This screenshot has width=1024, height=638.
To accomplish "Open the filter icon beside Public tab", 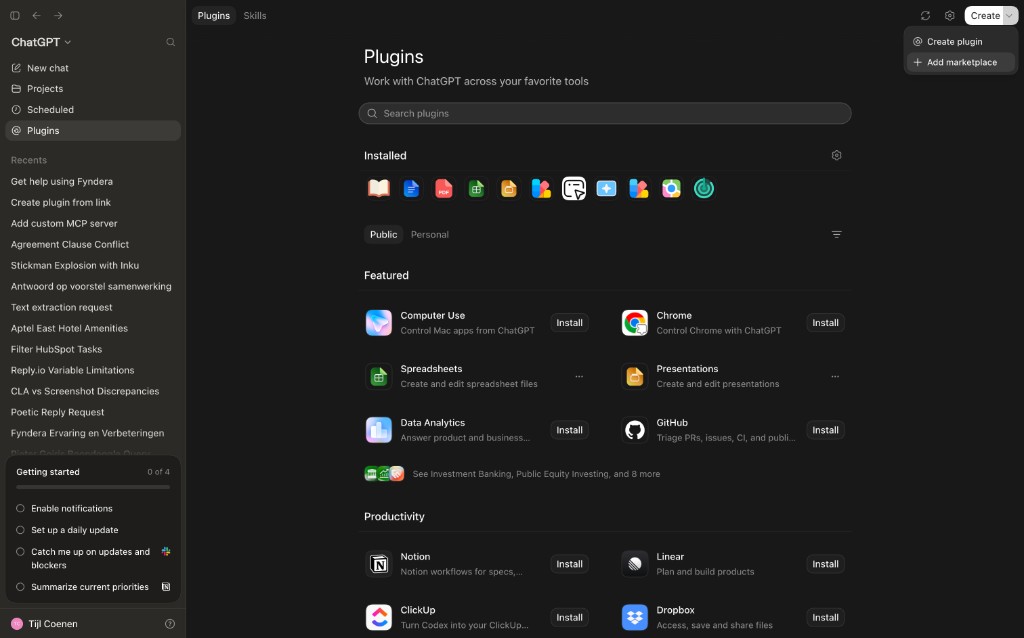I will 837,234.
